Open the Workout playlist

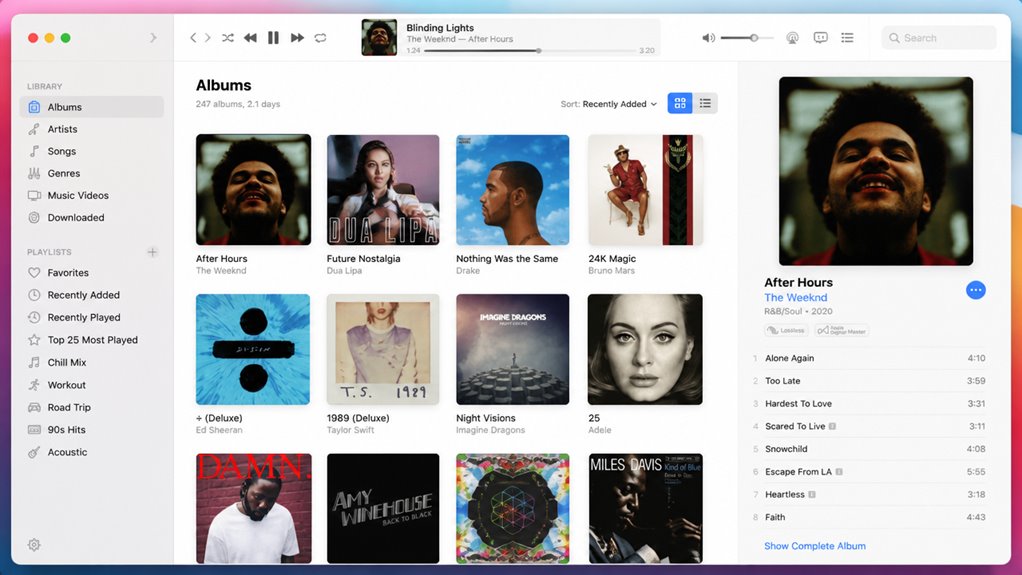pos(92,385)
